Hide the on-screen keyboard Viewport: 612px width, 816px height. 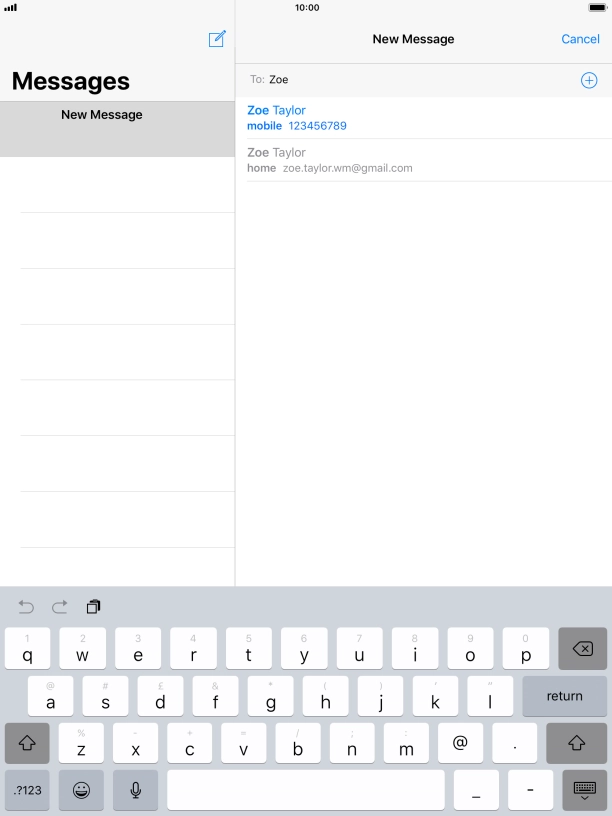(x=584, y=790)
